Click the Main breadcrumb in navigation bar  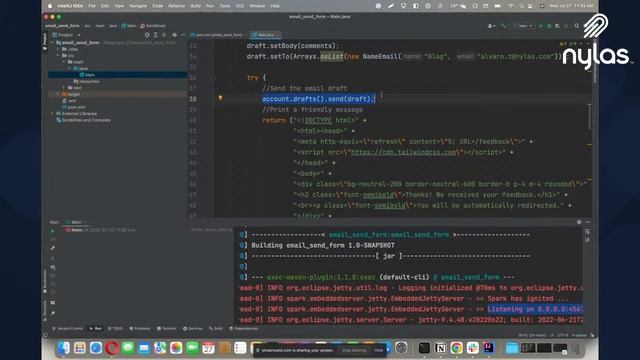point(129,26)
